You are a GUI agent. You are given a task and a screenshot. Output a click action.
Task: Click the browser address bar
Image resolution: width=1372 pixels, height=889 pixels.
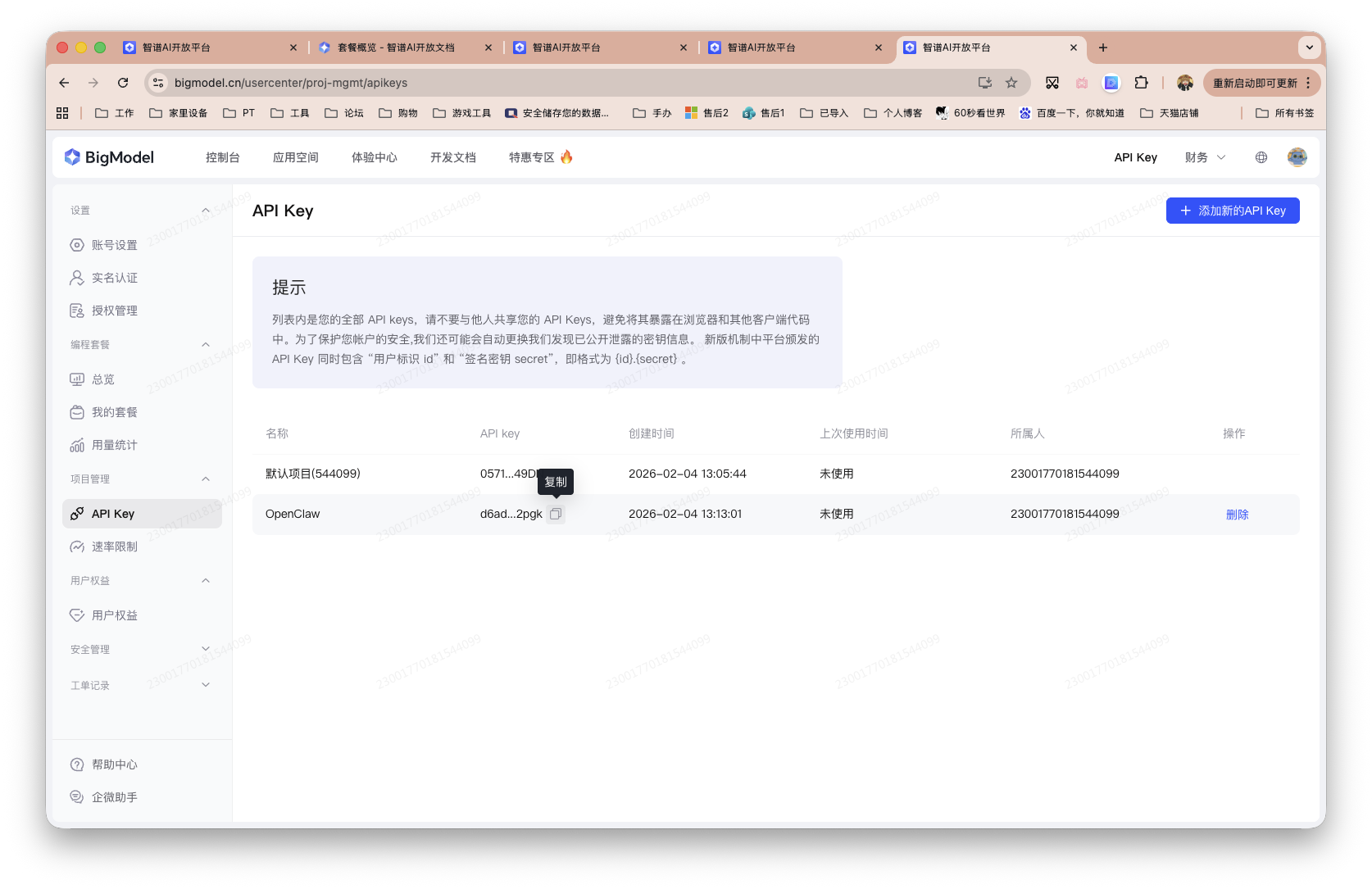[x=492, y=83]
